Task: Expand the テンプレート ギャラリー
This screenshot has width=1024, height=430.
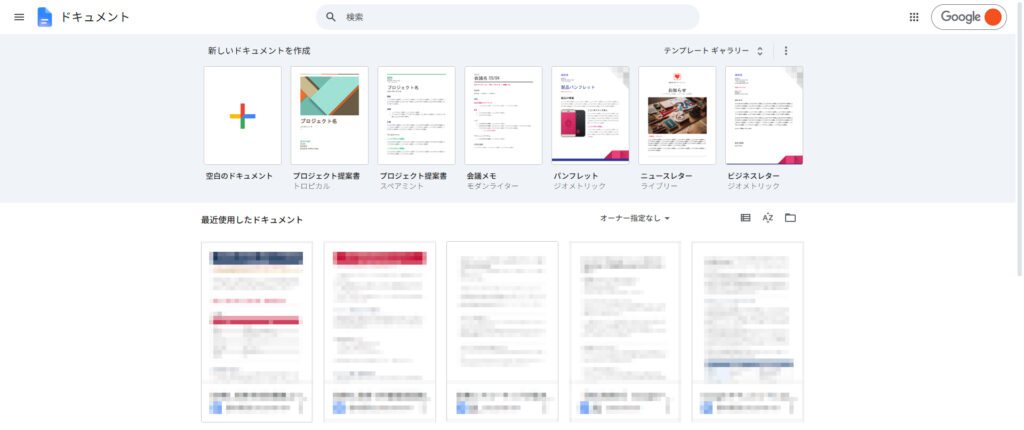Action: [x=713, y=50]
